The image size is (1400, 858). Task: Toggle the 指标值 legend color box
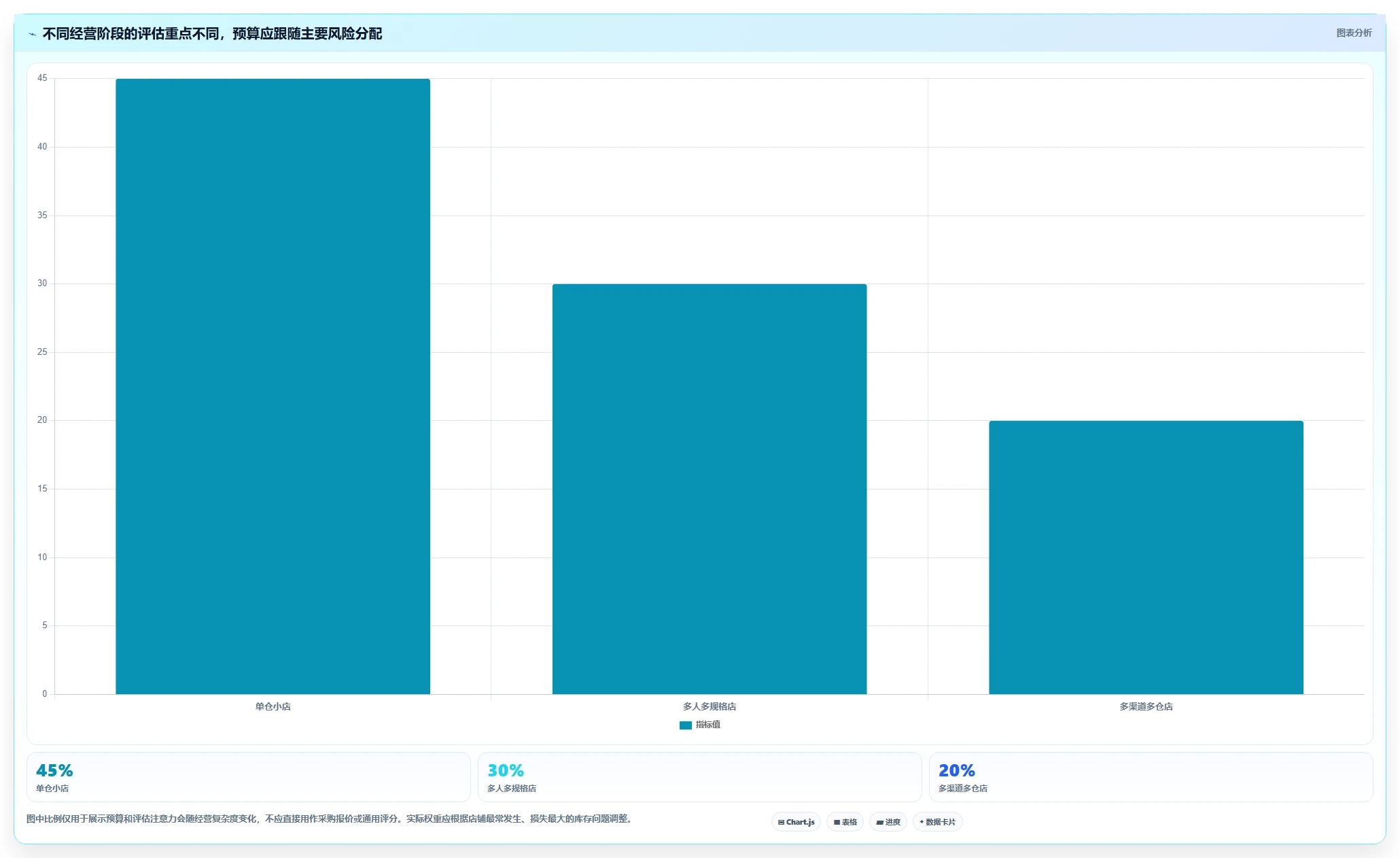click(x=685, y=725)
